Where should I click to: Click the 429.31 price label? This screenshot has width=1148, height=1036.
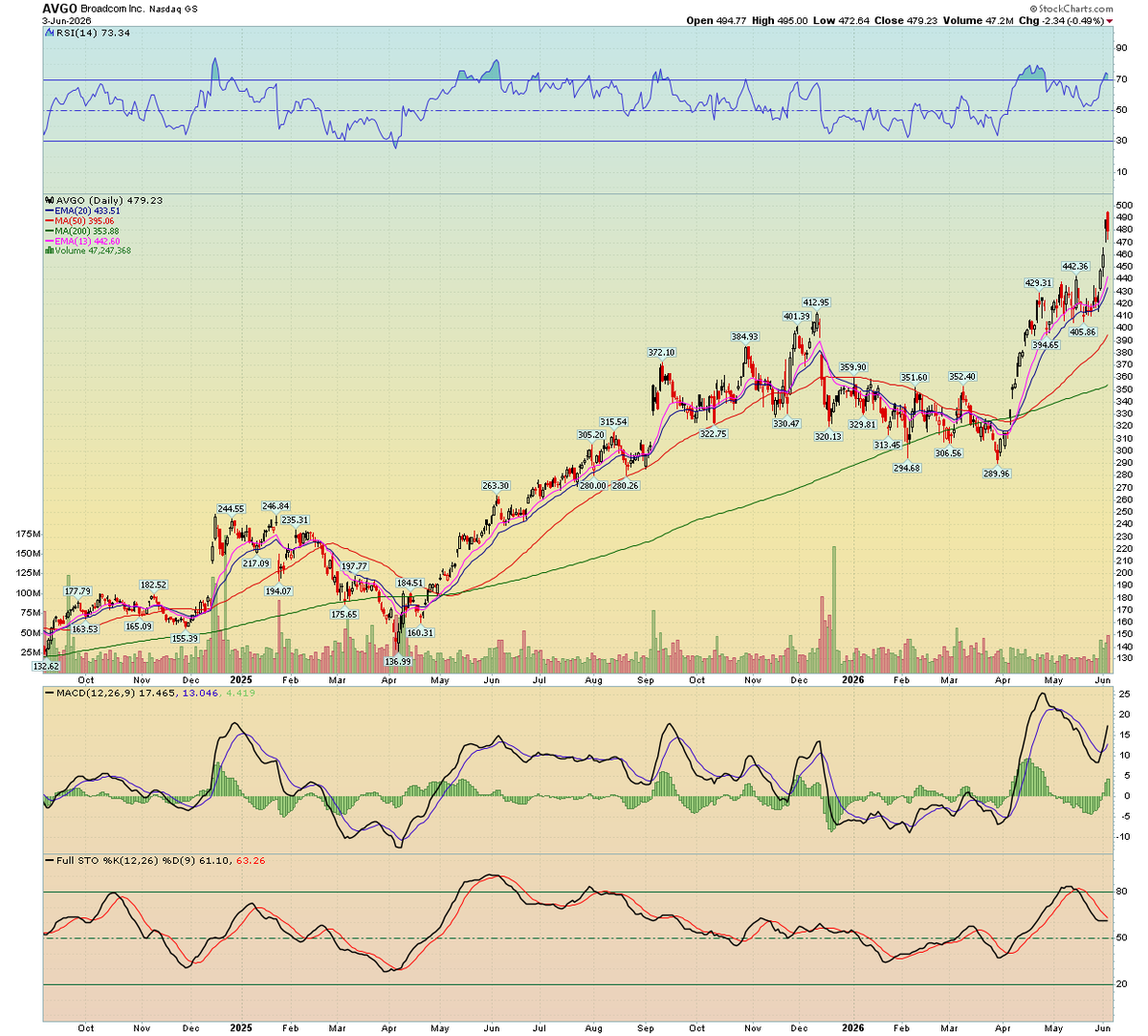[x=1038, y=283]
